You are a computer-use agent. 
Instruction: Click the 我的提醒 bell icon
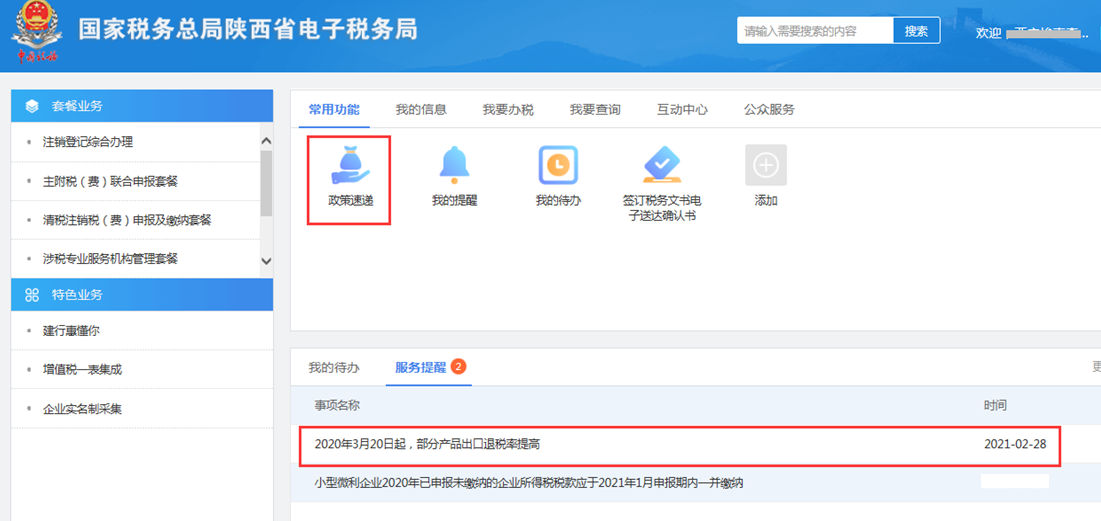point(454,165)
